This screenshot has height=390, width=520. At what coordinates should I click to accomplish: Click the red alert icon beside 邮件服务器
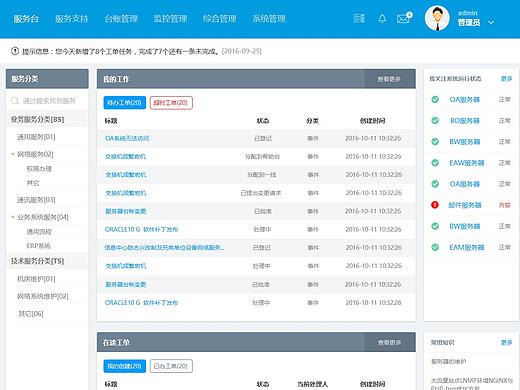coord(435,205)
